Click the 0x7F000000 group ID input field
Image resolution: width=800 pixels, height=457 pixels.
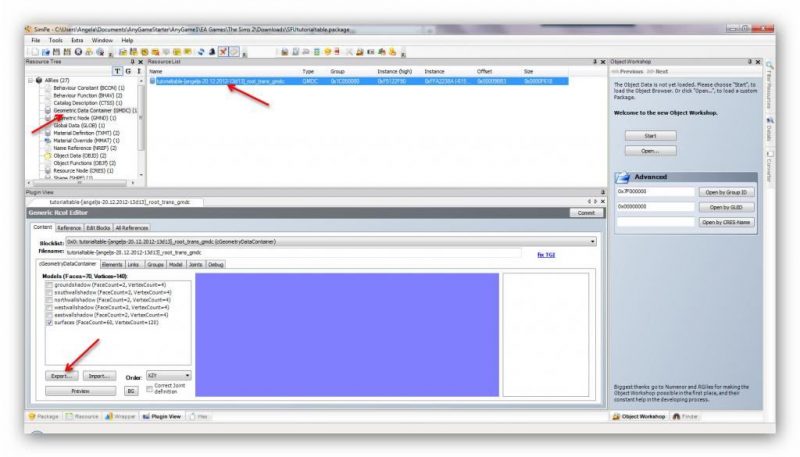click(x=654, y=192)
